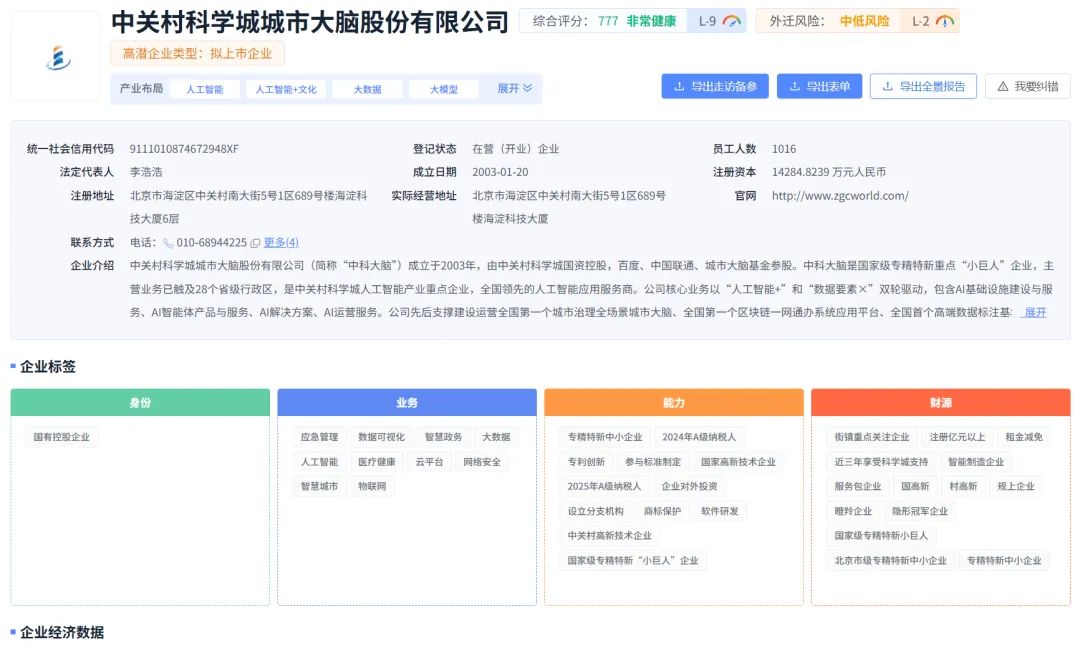
Task: Open the 能力 tag category header
Action: [674, 403]
